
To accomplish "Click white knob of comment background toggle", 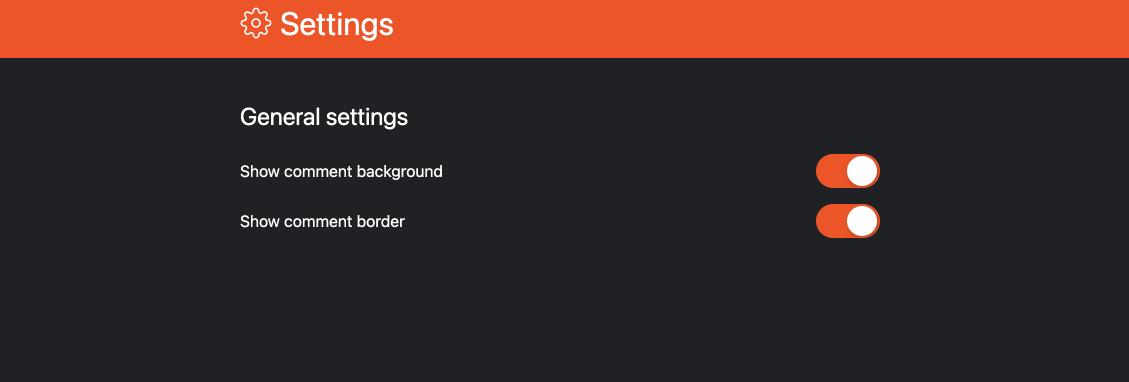I will point(862,171).
